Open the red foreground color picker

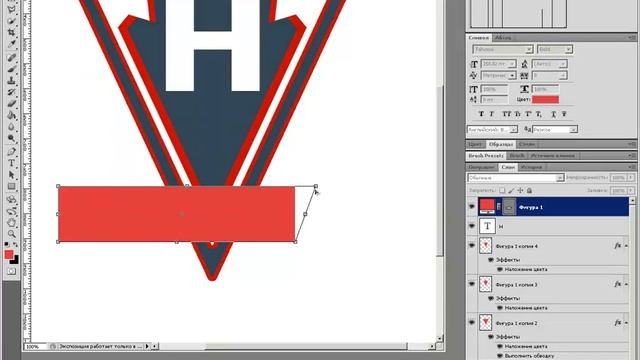click(8, 254)
